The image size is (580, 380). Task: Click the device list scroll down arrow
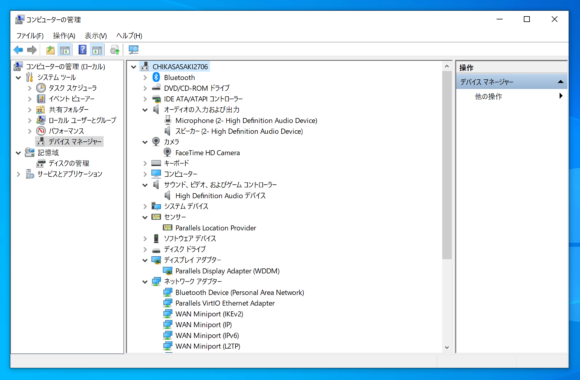coord(446,347)
